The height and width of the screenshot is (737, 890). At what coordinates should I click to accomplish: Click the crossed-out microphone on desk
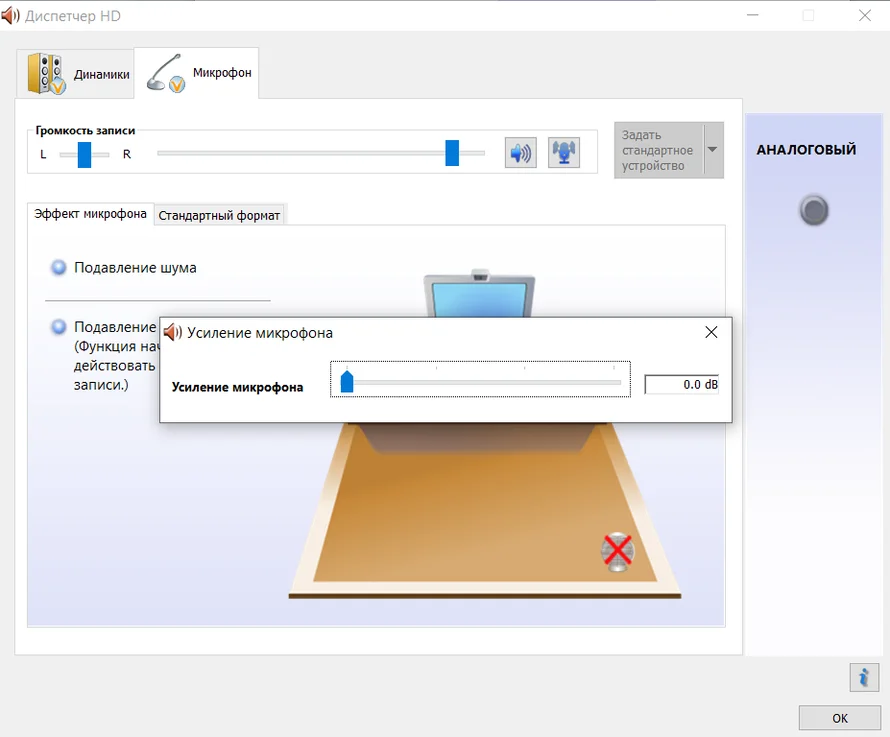click(618, 551)
